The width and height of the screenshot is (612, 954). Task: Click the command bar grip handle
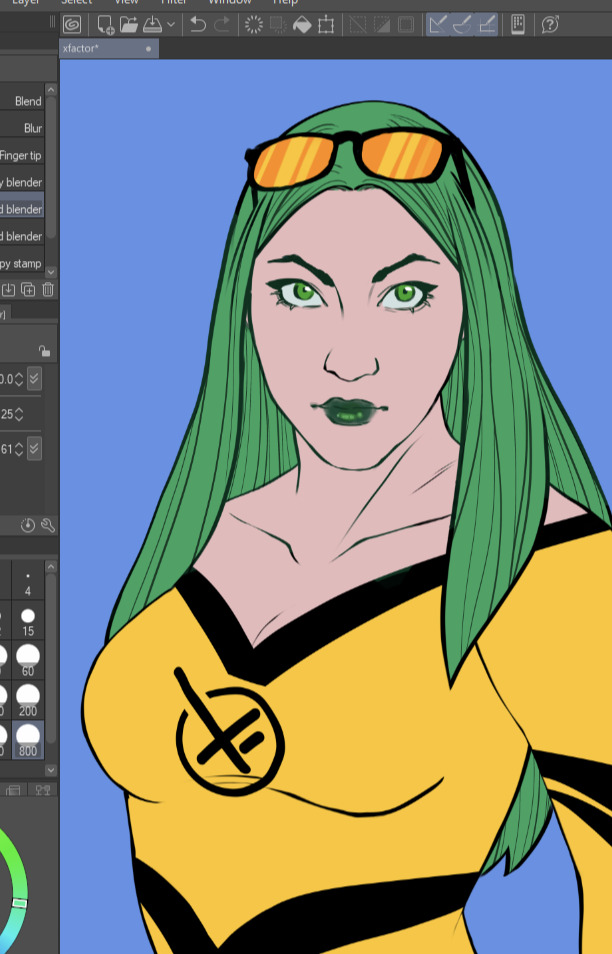coord(52,23)
